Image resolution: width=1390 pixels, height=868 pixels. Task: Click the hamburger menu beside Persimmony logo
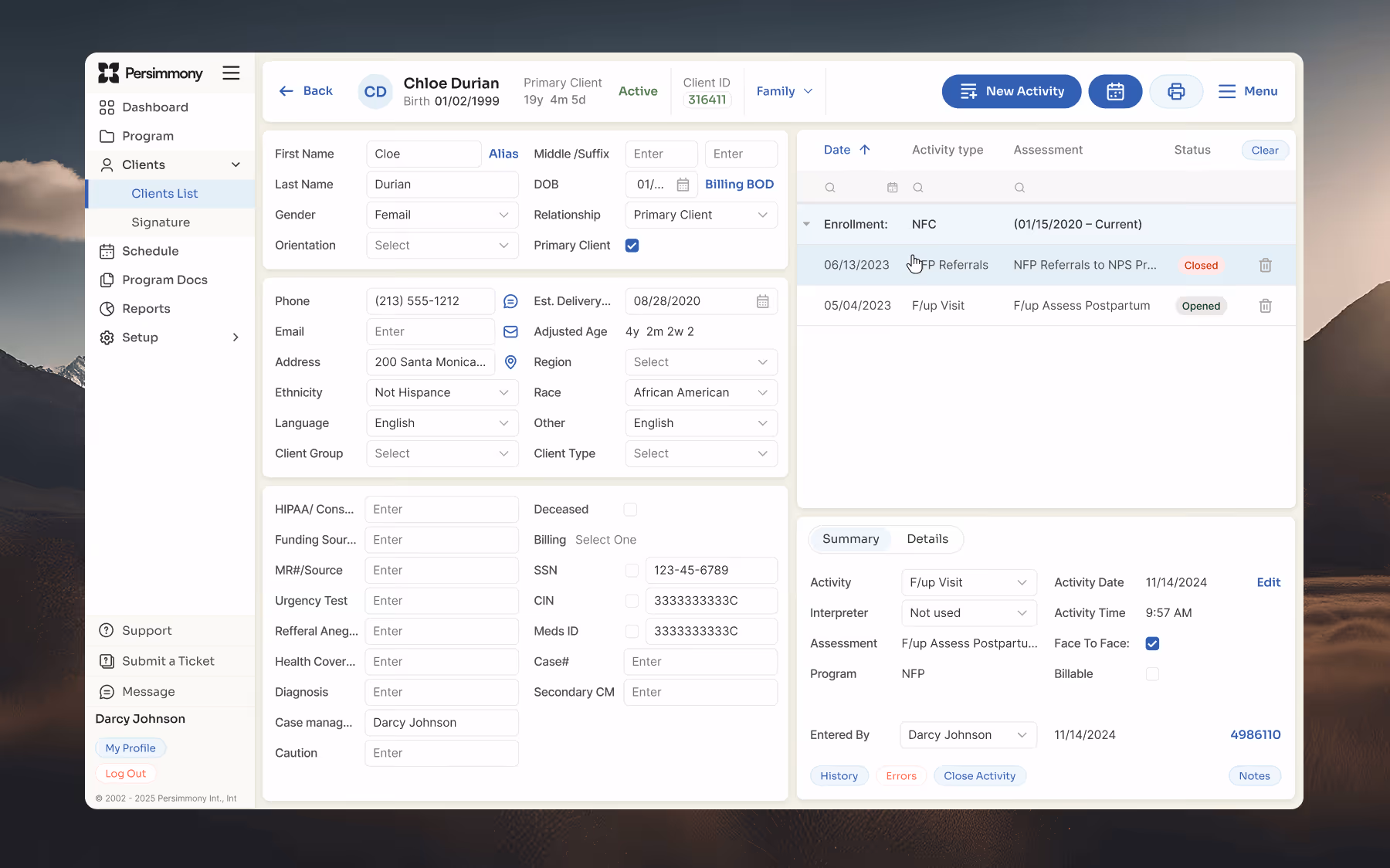(231, 73)
